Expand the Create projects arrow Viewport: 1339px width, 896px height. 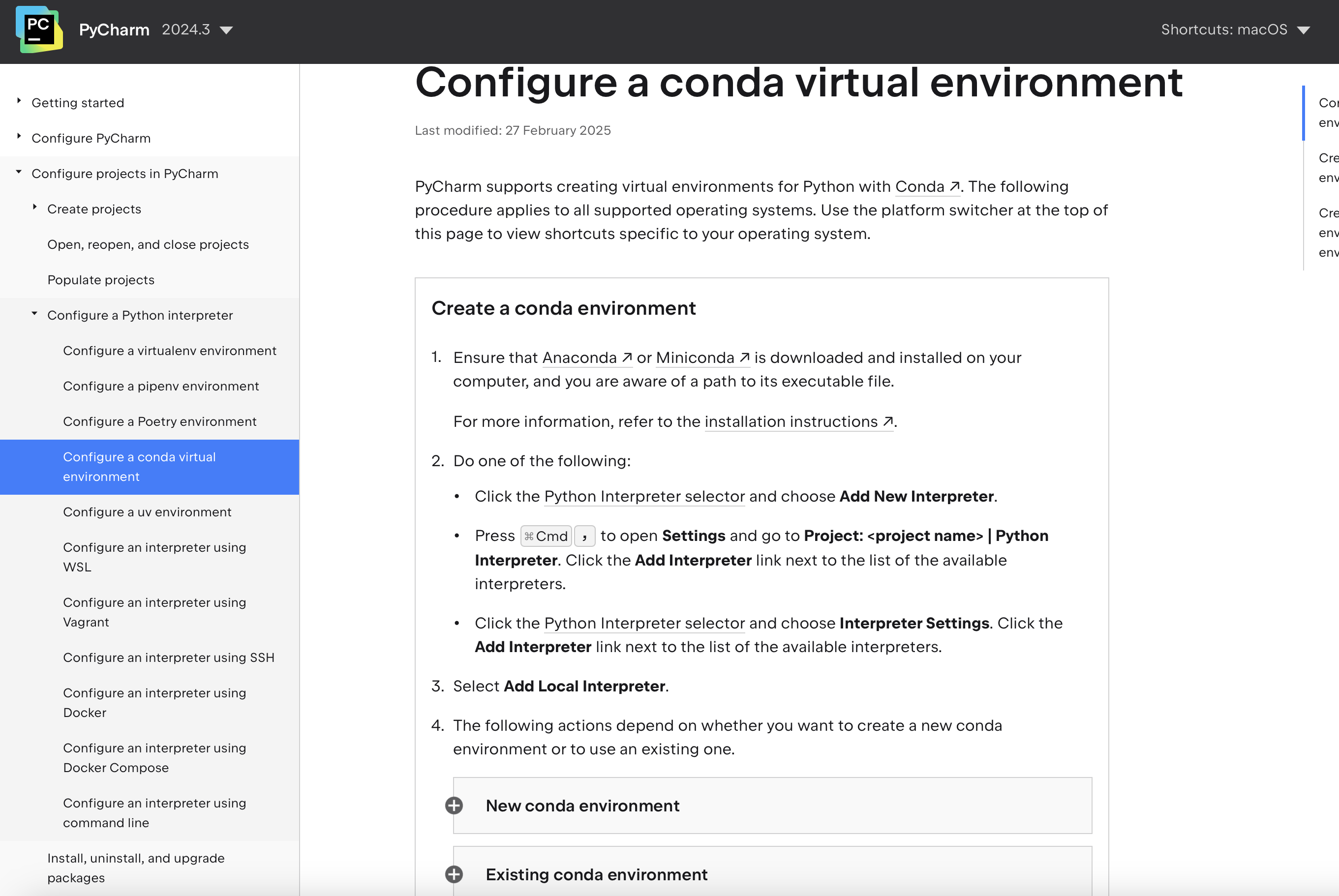click(35, 208)
